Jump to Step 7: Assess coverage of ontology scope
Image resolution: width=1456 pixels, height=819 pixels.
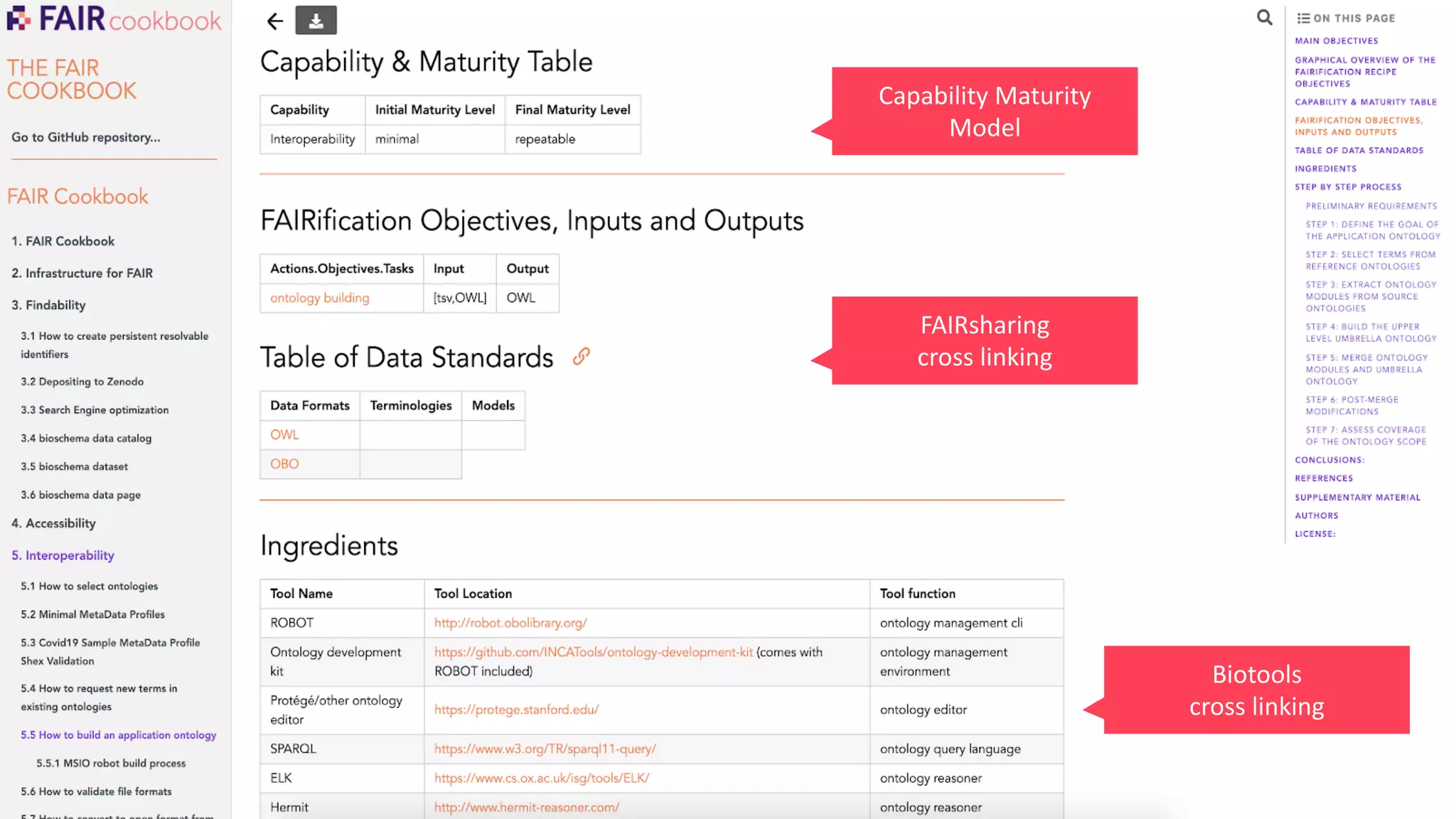tap(1366, 436)
